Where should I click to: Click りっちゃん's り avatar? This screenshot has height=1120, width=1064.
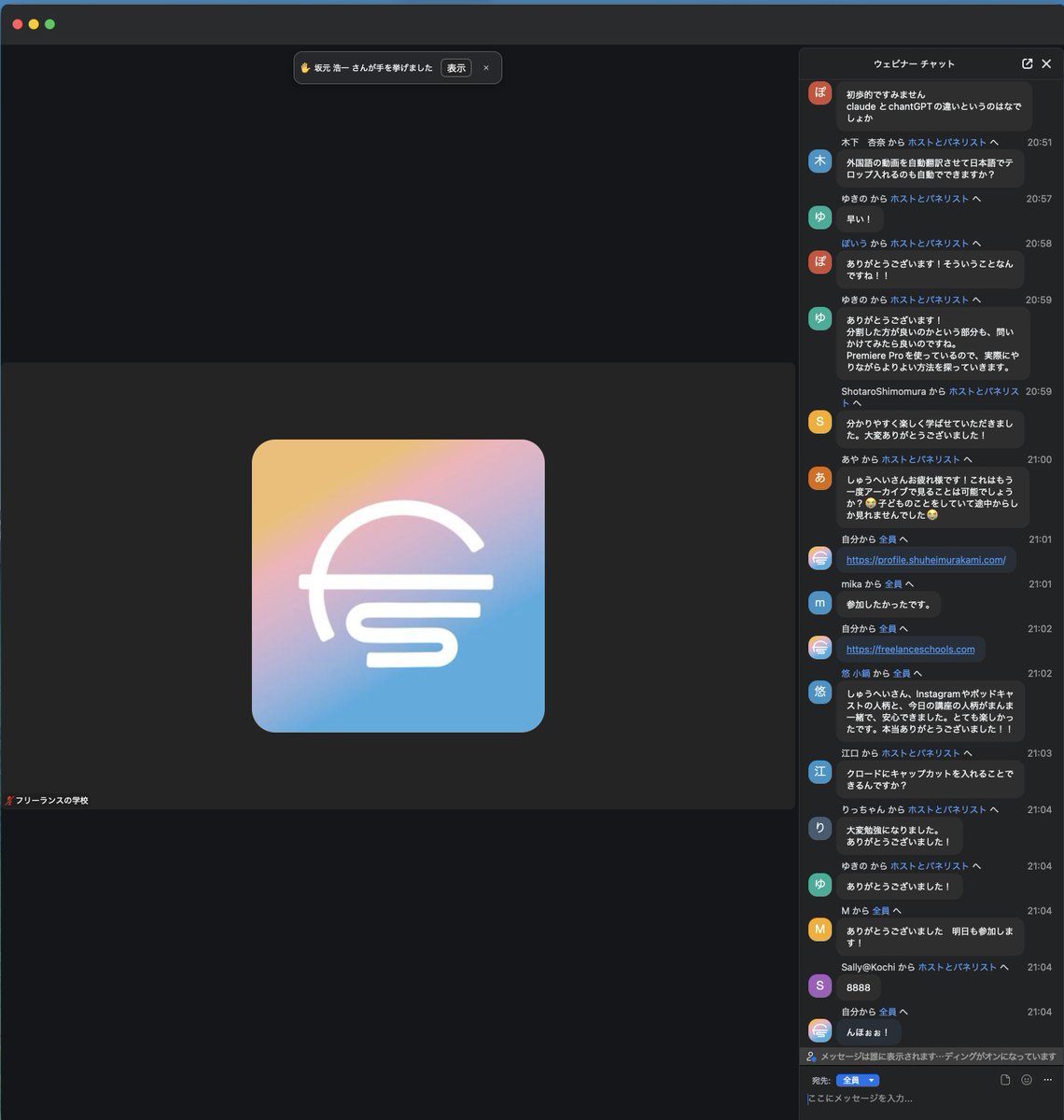[819, 828]
